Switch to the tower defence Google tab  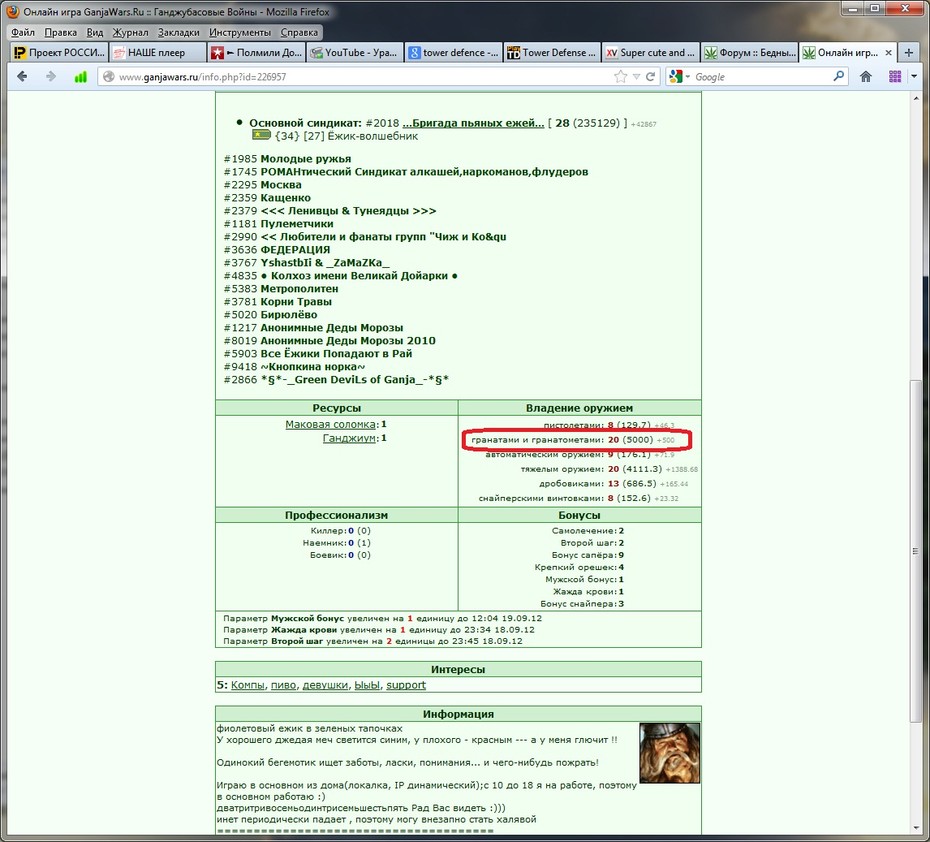(453, 53)
